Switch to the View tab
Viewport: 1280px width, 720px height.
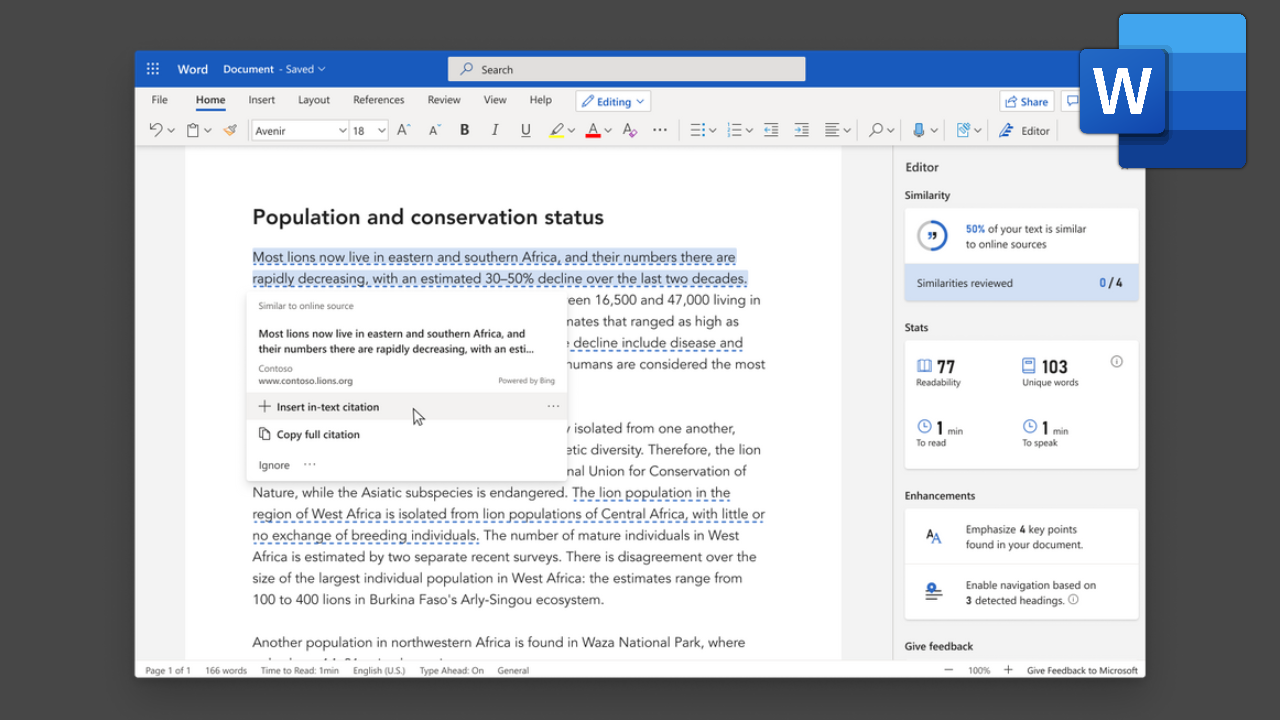pyautogui.click(x=495, y=100)
